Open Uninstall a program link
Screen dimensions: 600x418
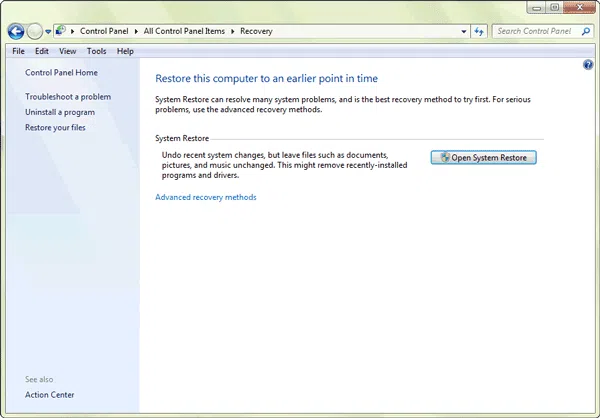(x=60, y=113)
